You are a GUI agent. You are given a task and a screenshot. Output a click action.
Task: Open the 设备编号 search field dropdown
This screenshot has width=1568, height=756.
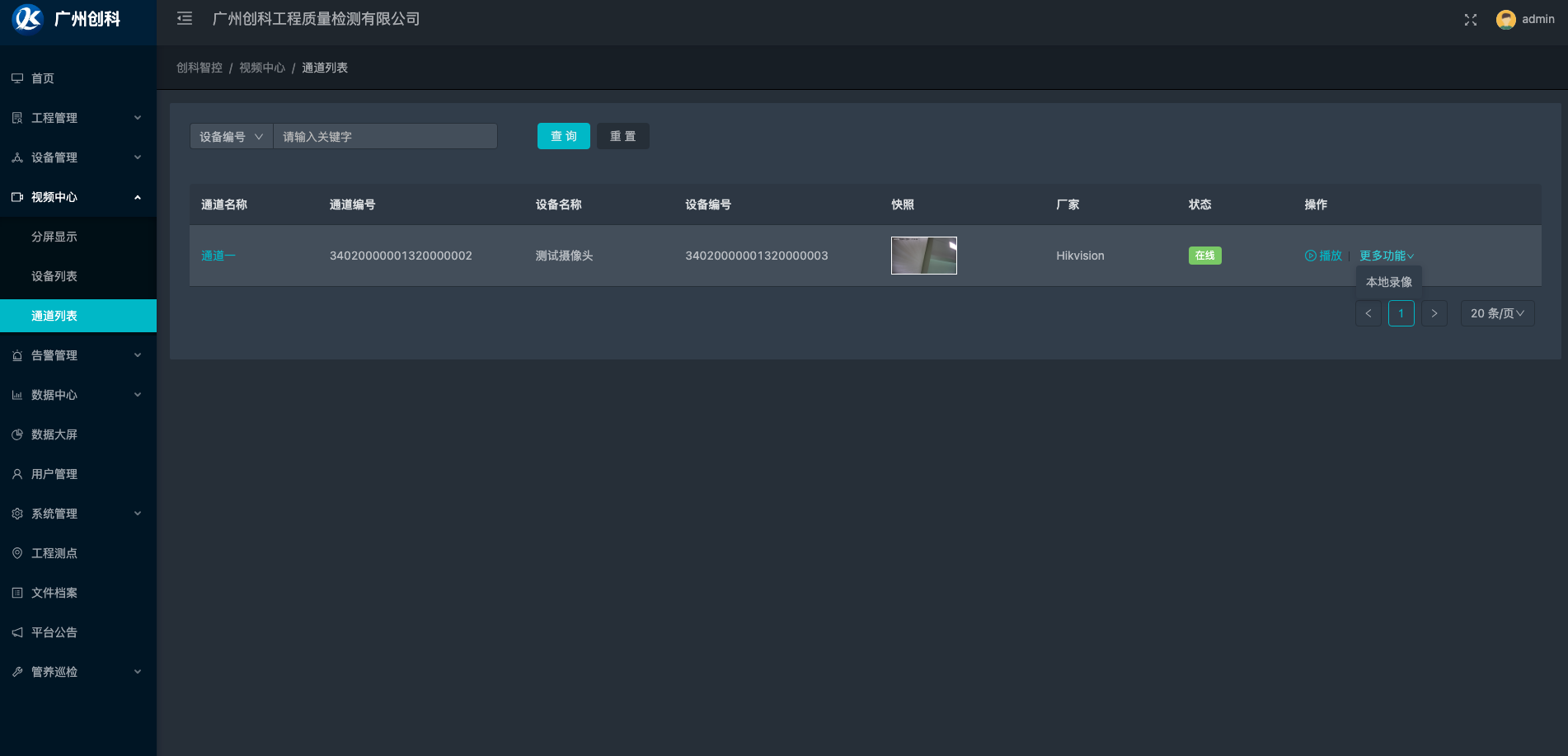231,137
